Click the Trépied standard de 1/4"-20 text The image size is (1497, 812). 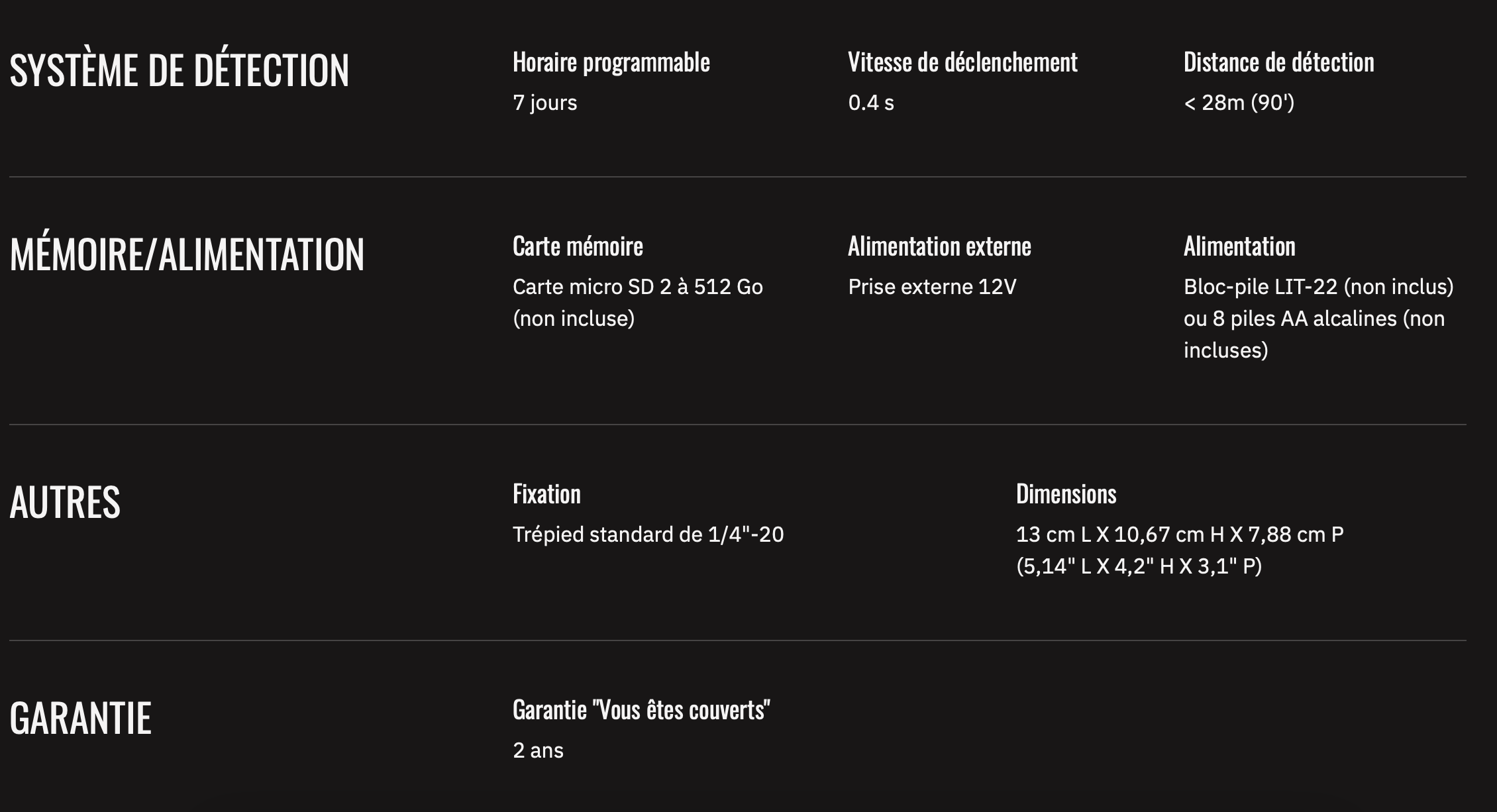pyautogui.click(x=648, y=534)
